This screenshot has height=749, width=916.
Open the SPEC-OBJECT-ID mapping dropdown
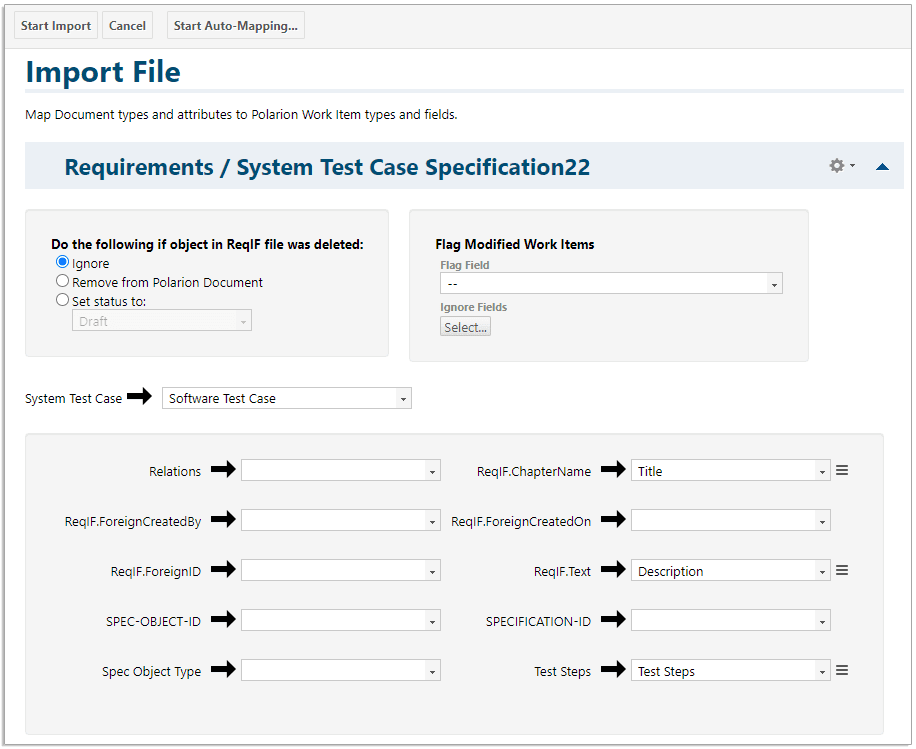340,621
